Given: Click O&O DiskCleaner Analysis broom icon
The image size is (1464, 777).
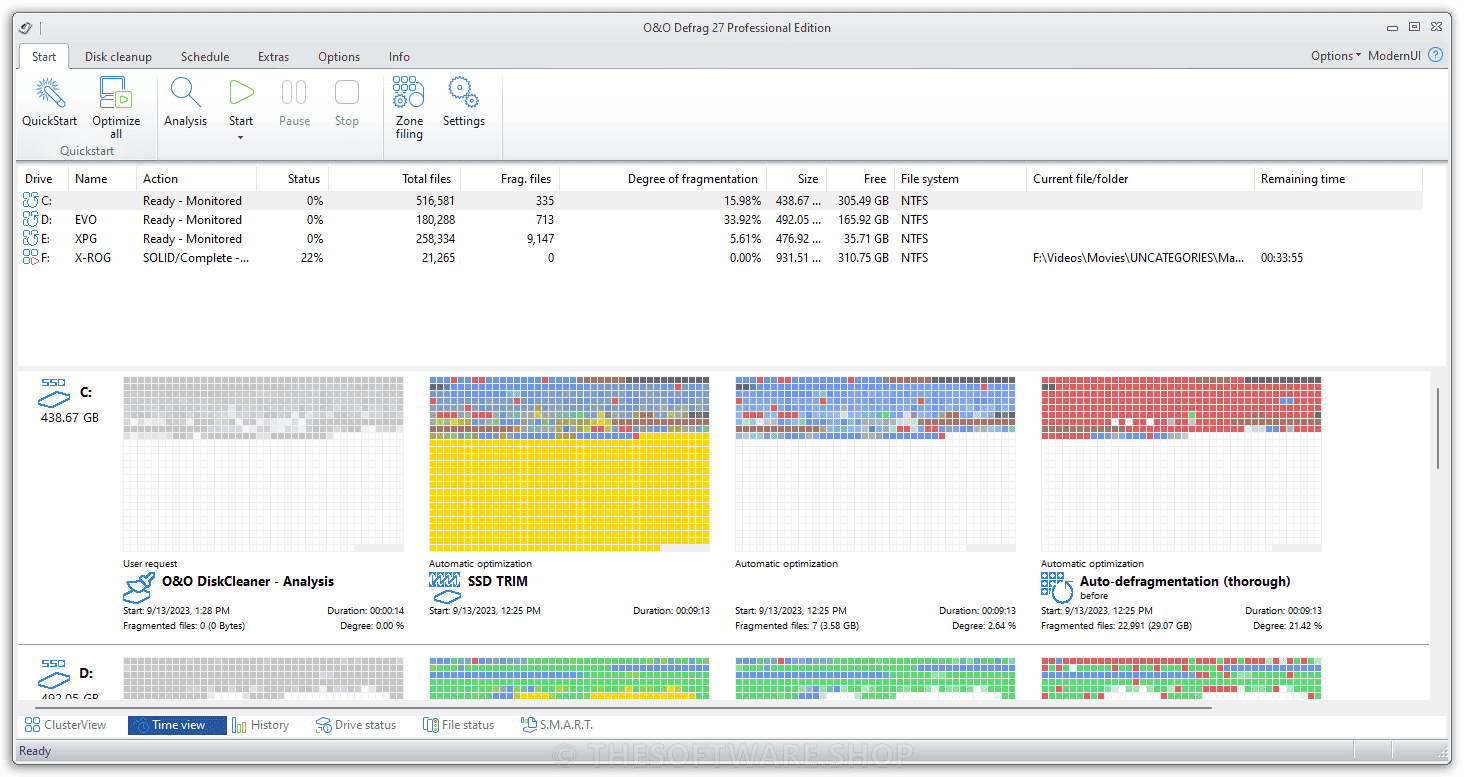Looking at the screenshot, I should [139, 587].
